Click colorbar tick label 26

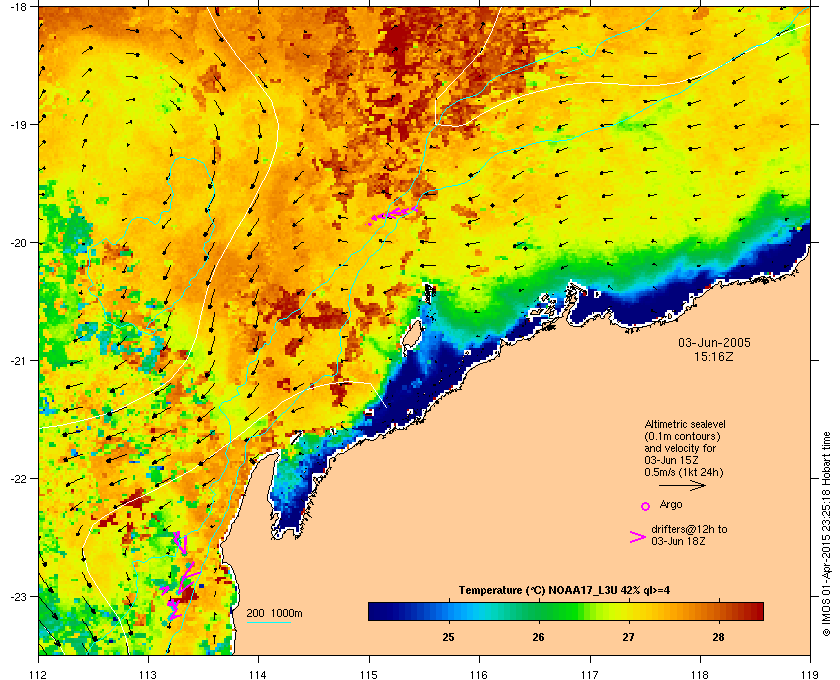coord(538,637)
